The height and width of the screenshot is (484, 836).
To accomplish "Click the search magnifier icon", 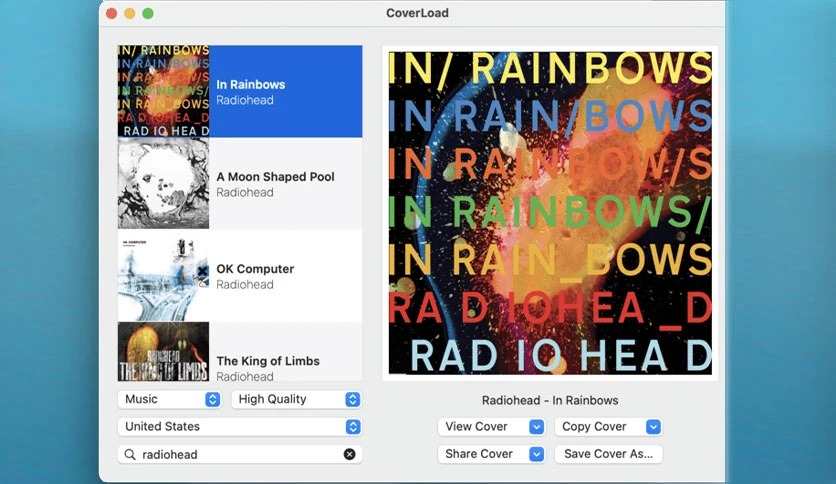I will [130, 454].
